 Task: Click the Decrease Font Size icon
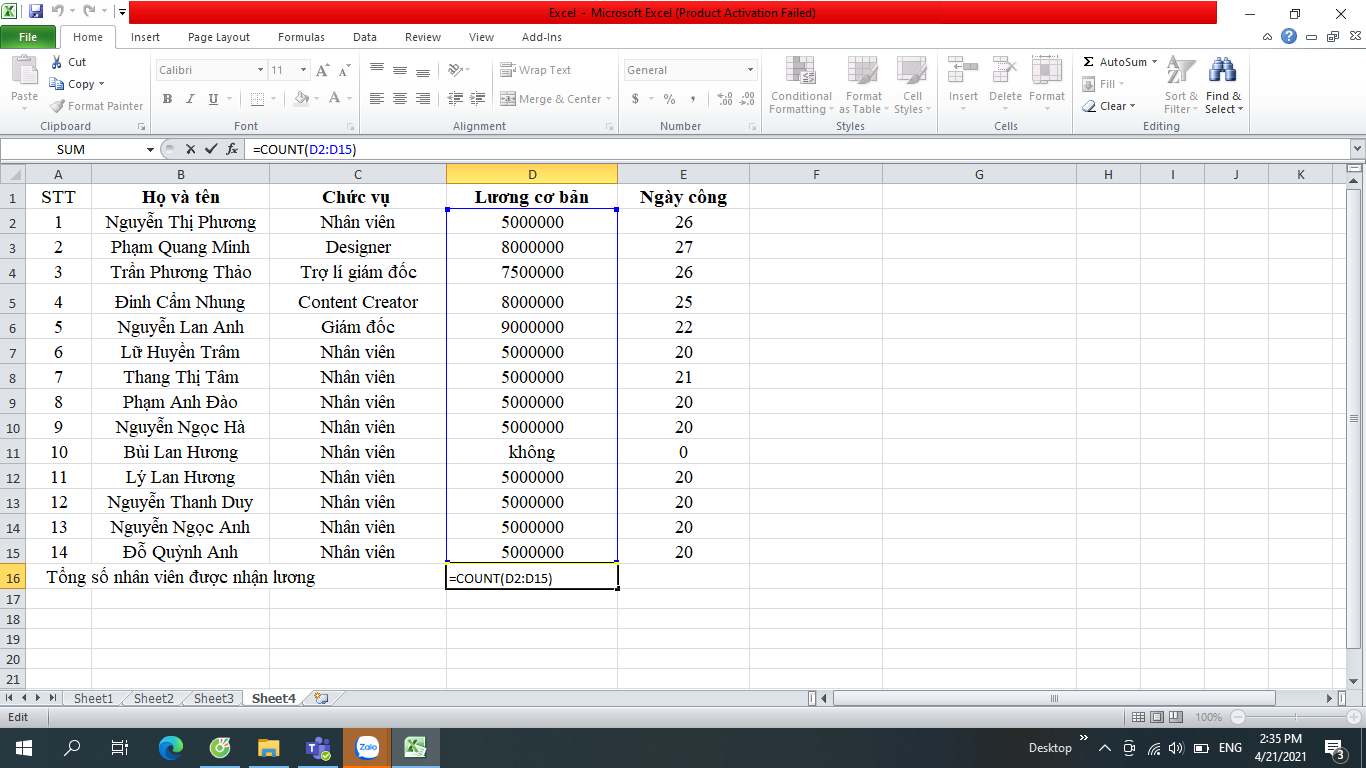[x=344, y=70]
